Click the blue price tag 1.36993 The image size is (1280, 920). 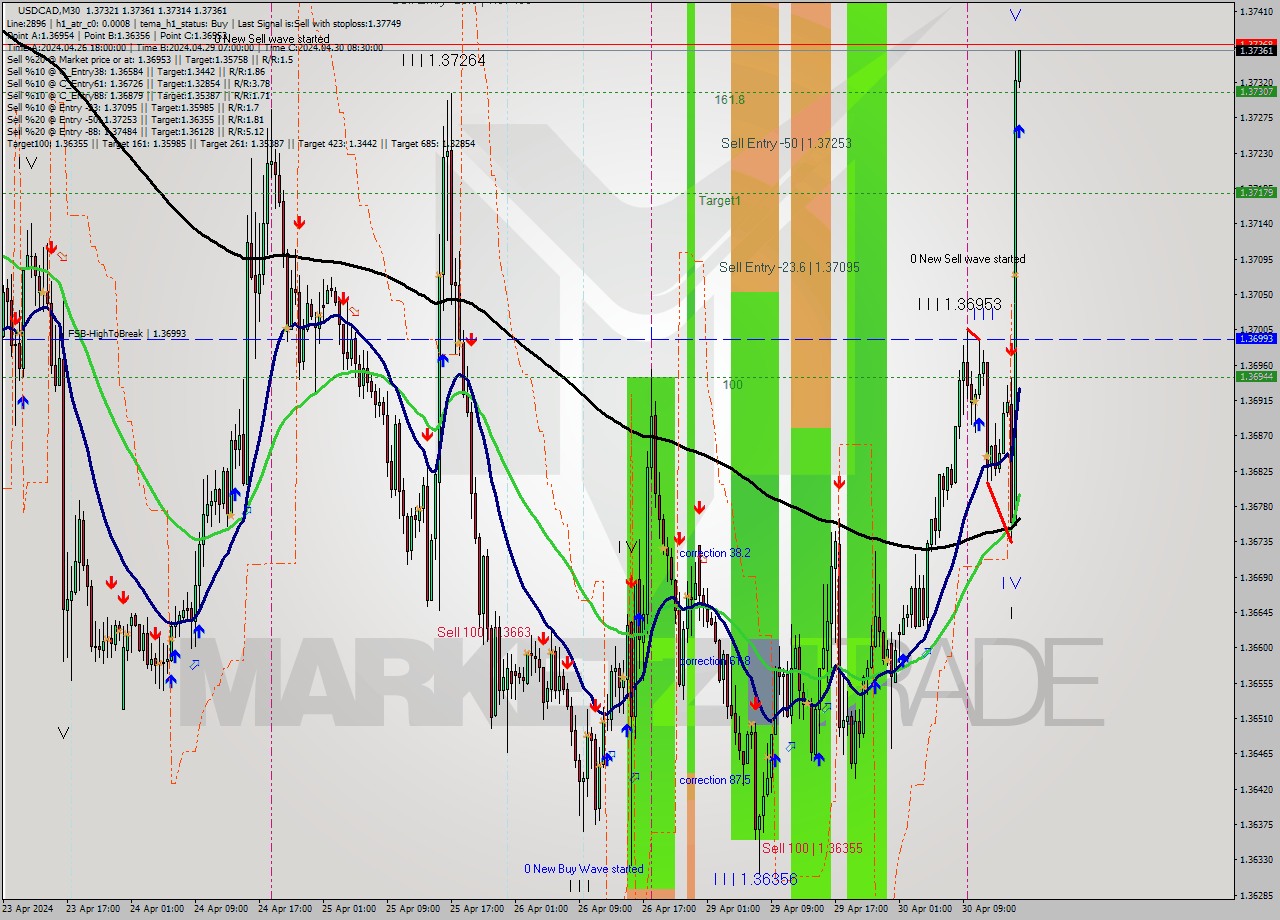pos(1255,338)
